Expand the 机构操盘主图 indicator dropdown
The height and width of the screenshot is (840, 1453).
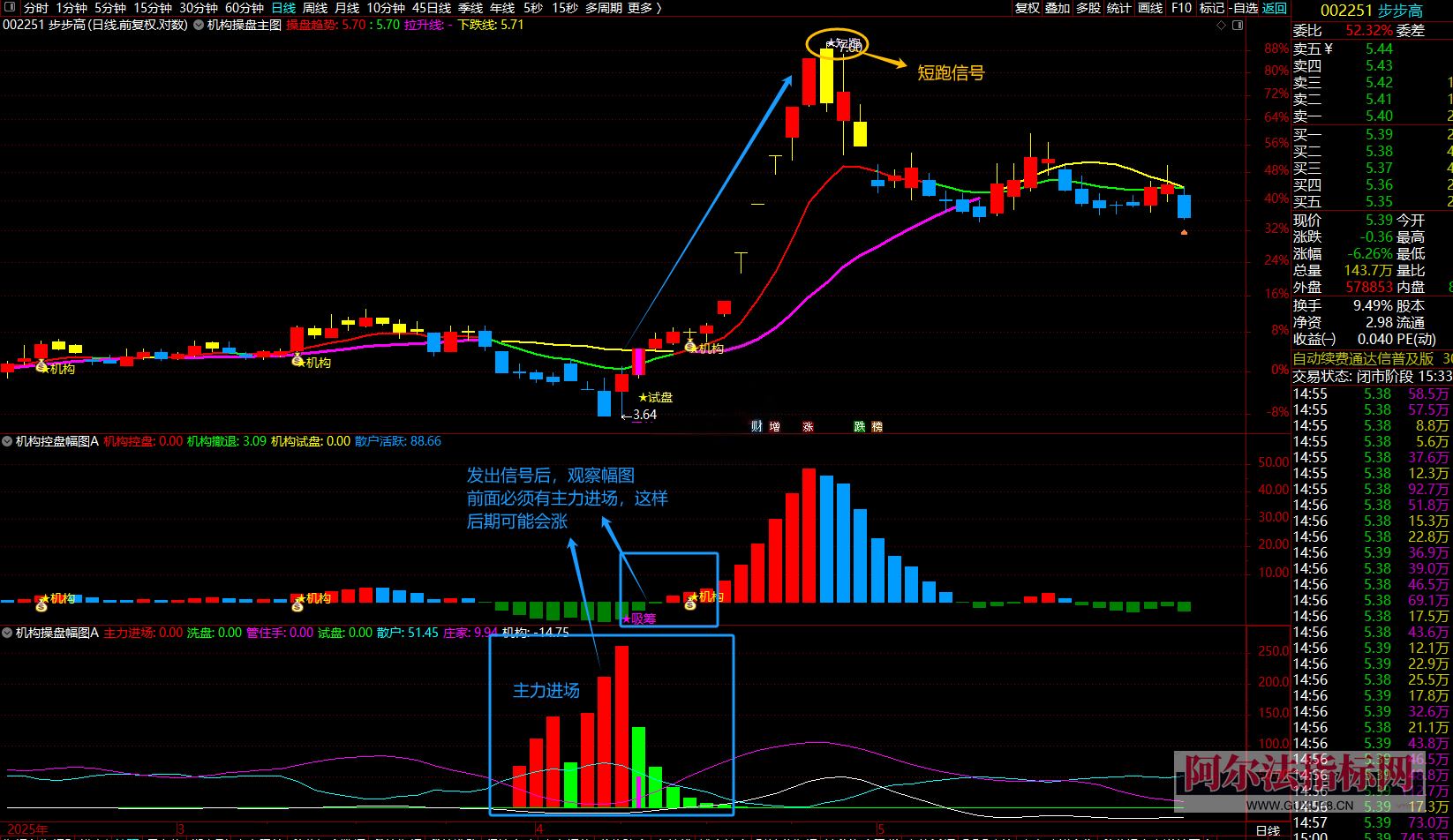pyautogui.click(x=199, y=25)
